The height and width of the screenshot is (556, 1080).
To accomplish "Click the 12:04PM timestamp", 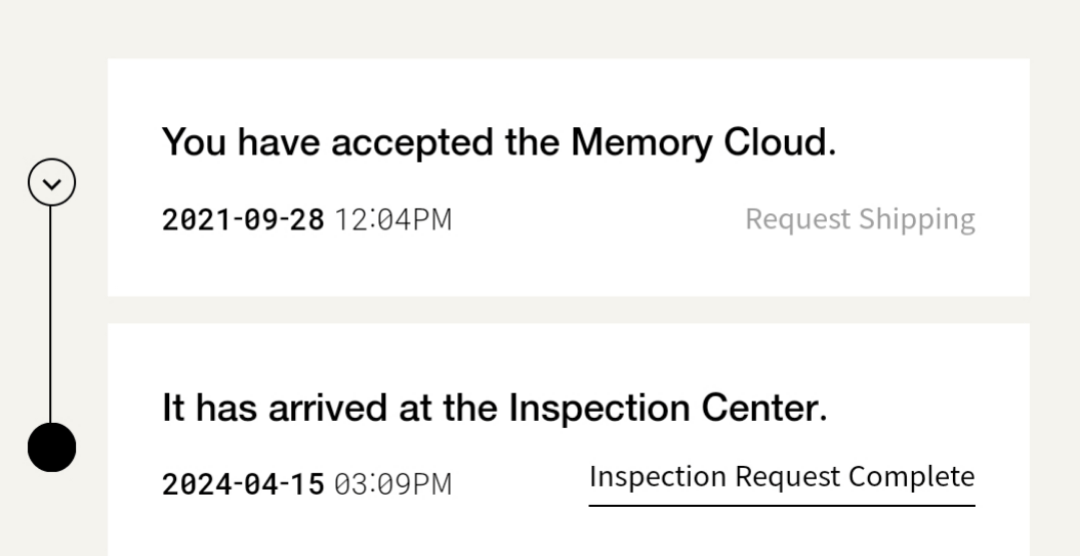I will pyautogui.click(x=393, y=219).
